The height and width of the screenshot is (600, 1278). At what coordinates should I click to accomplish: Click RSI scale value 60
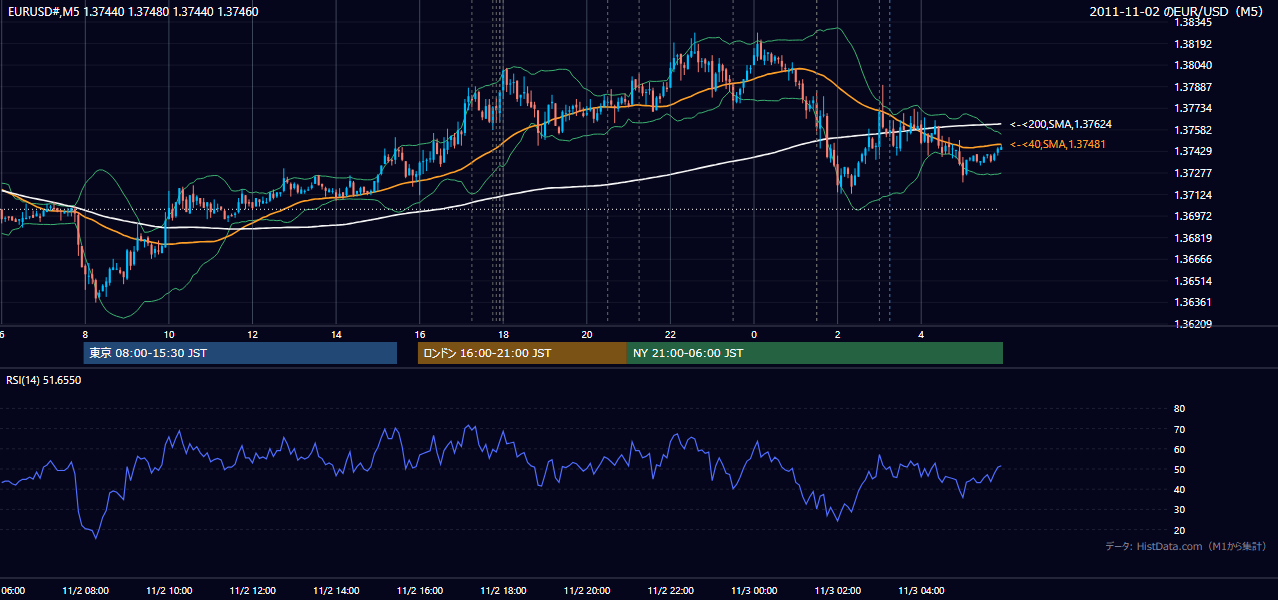(x=1179, y=449)
